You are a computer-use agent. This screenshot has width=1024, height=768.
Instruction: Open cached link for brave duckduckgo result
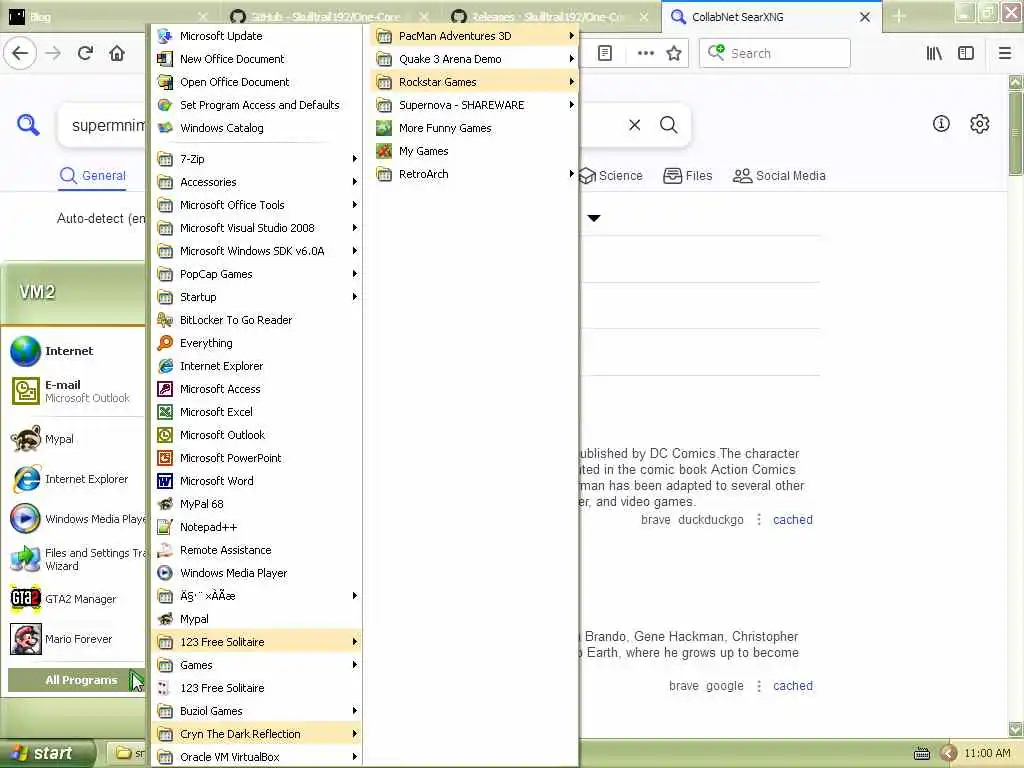(793, 520)
